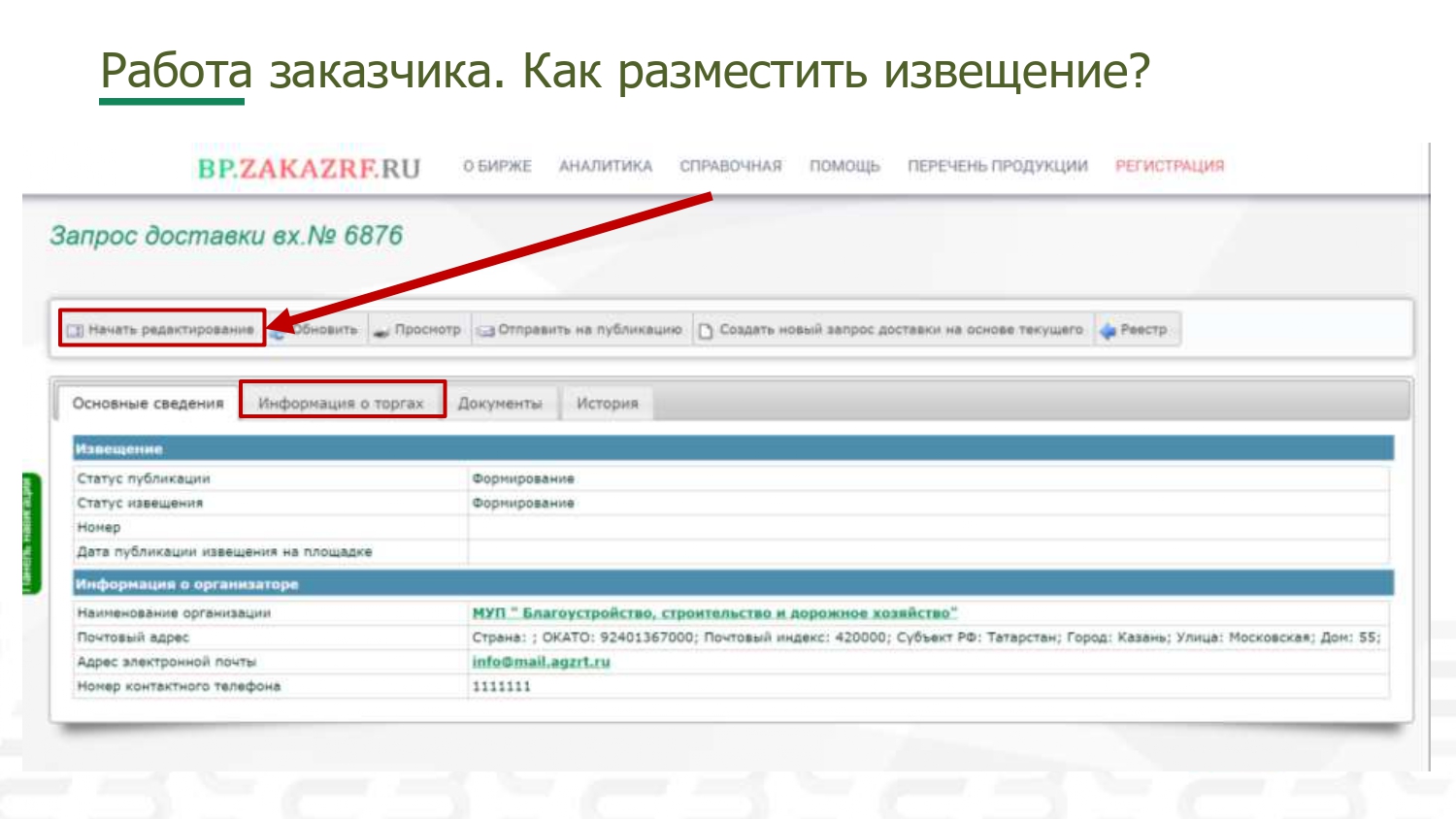Click the BP.ZAKAZRF.RU site logo
The width and height of the screenshot is (1456, 819).
tap(309, 169)
